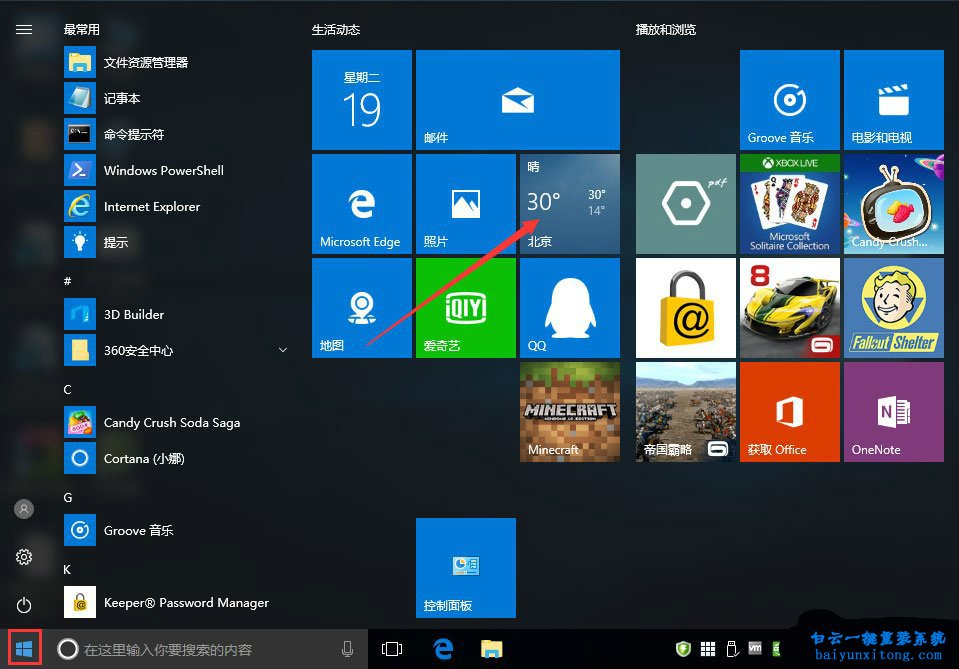Viewport: 959px width, 669px height.
Task: Open the Minecraft tile
Action: 569,411
